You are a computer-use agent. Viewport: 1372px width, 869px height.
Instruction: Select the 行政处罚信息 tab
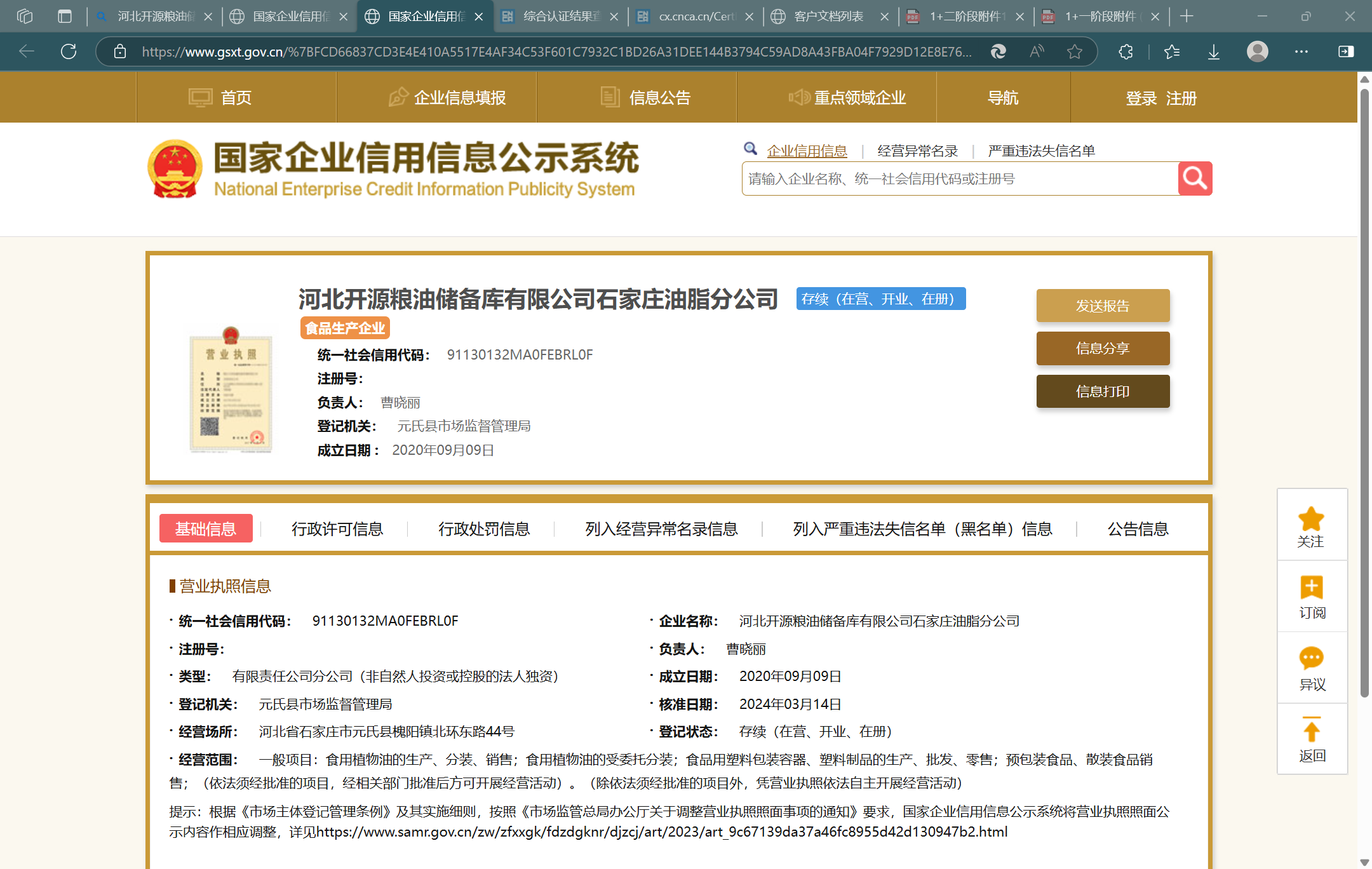pyautogui.click(x=484, y=529)
